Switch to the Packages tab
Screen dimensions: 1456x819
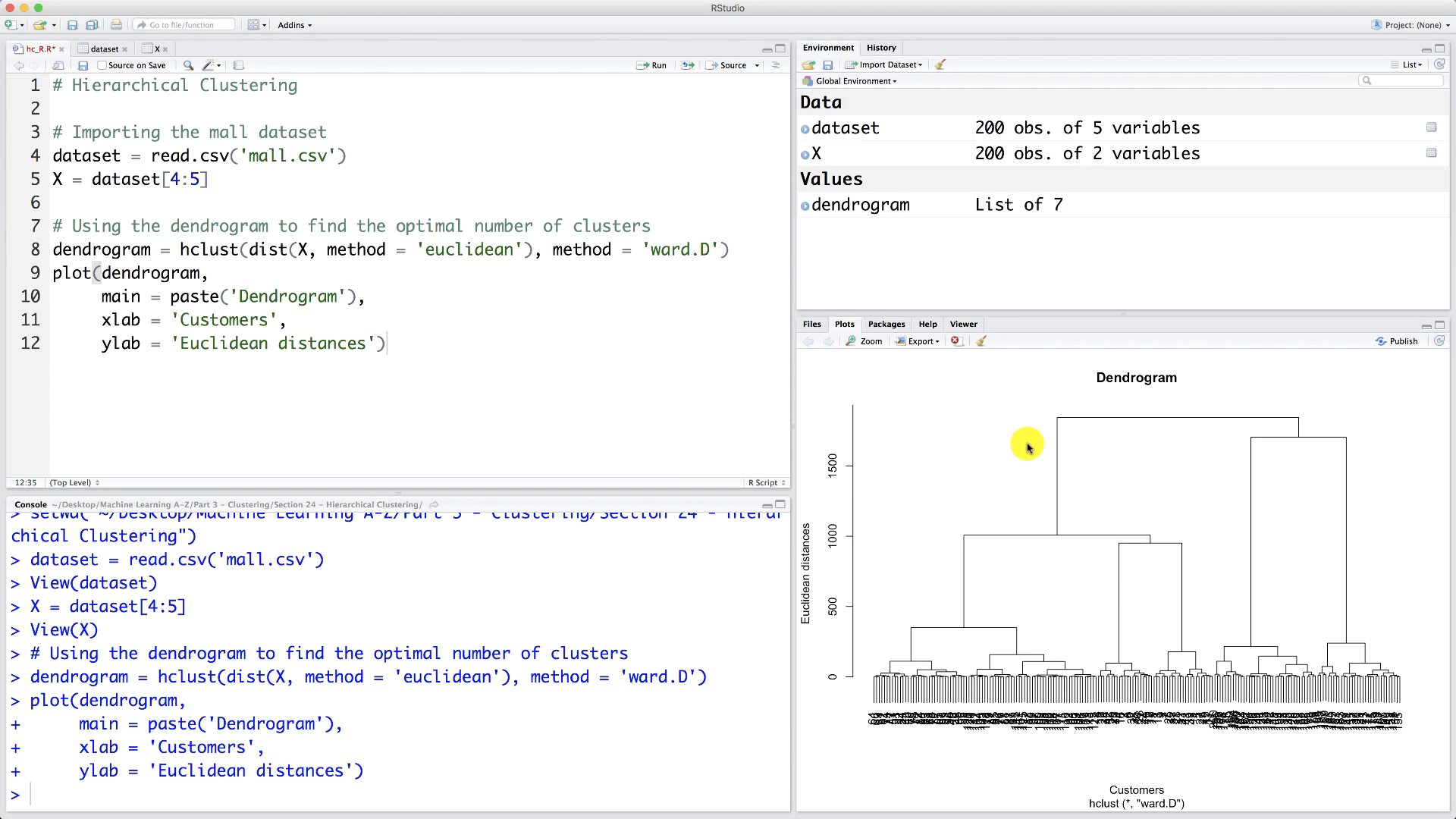886,324
